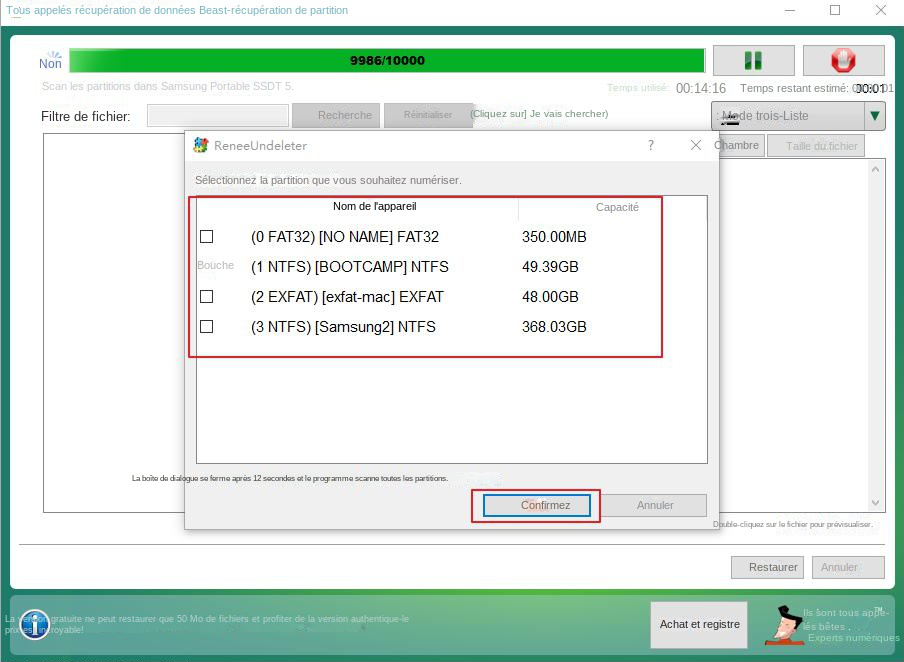The image size is (904, 662).
Task: Sort by the Nom de l'appareil column header
Action: [374, 206]
